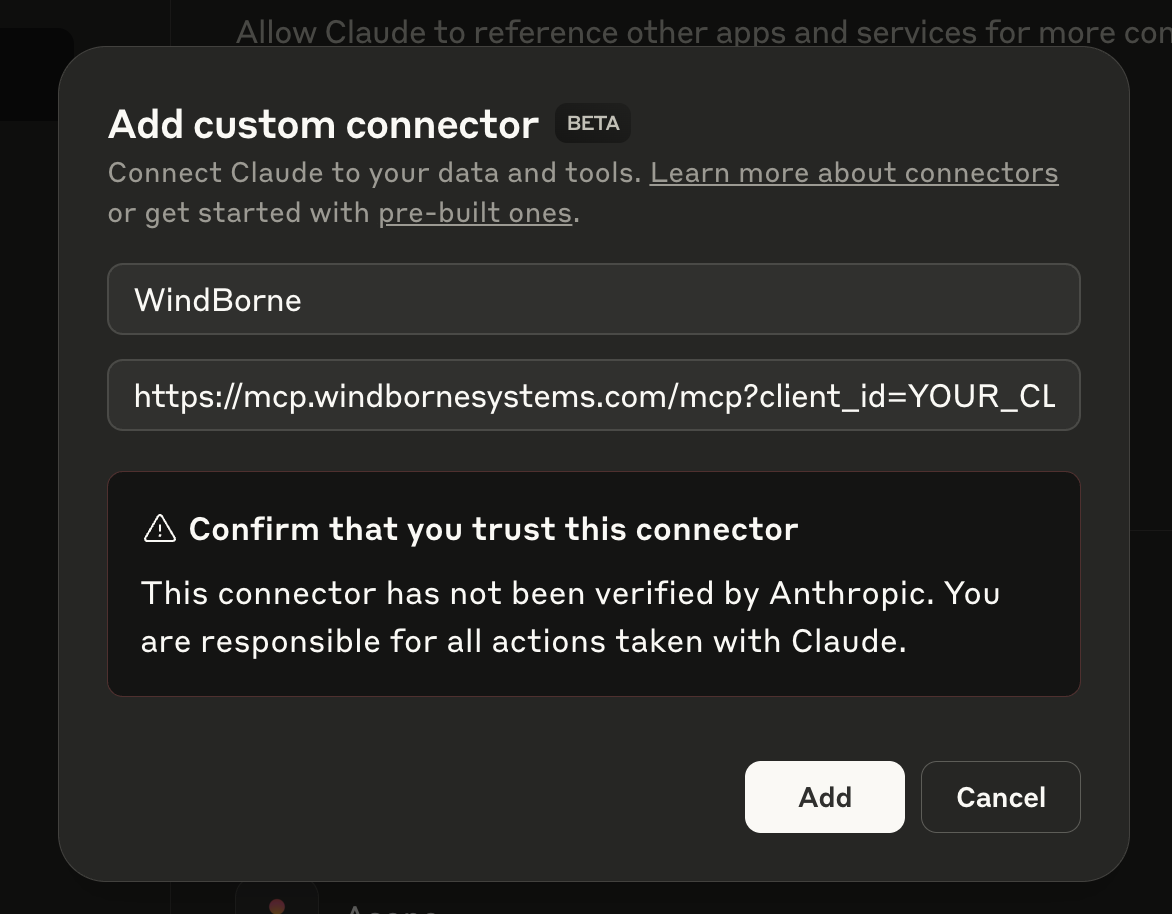Click the Allow Claude to reference text at top

coord(700,30)
